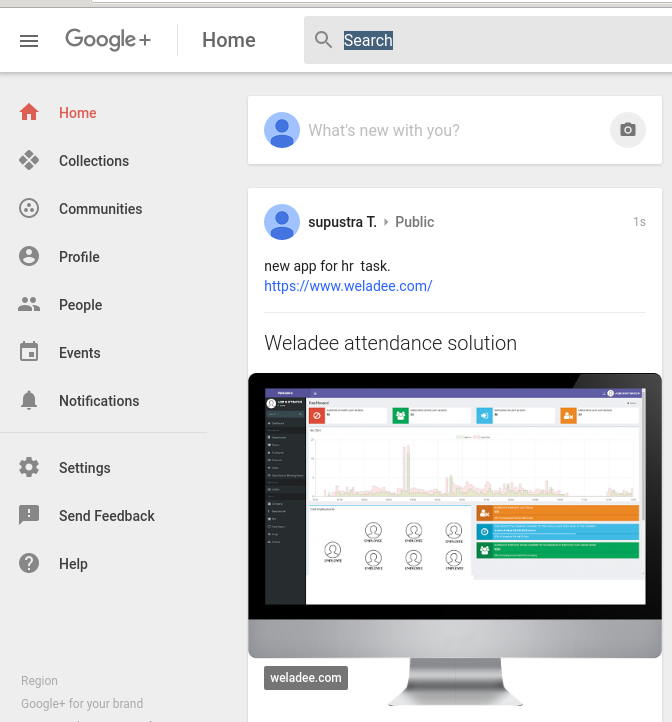Click the weladee.com domain badge

tap(306, 678)
